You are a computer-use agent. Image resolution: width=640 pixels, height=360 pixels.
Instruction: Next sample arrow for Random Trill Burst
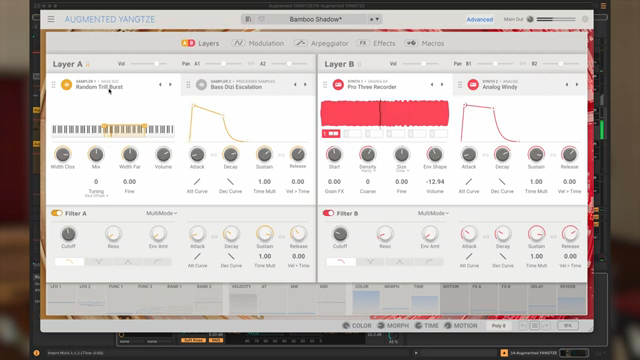click(171, 84)
